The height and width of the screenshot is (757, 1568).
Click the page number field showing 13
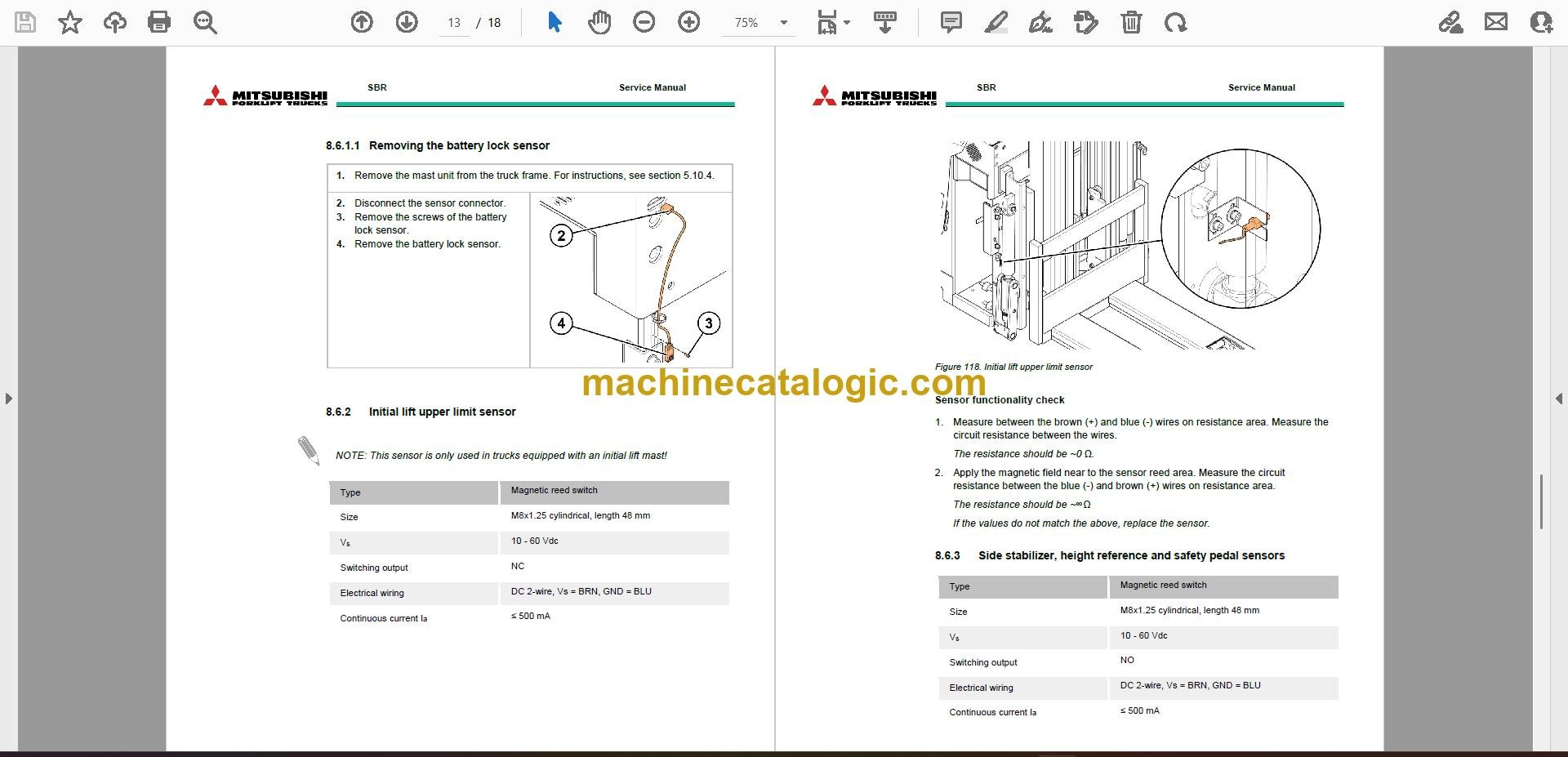click(x=455, y=23)
